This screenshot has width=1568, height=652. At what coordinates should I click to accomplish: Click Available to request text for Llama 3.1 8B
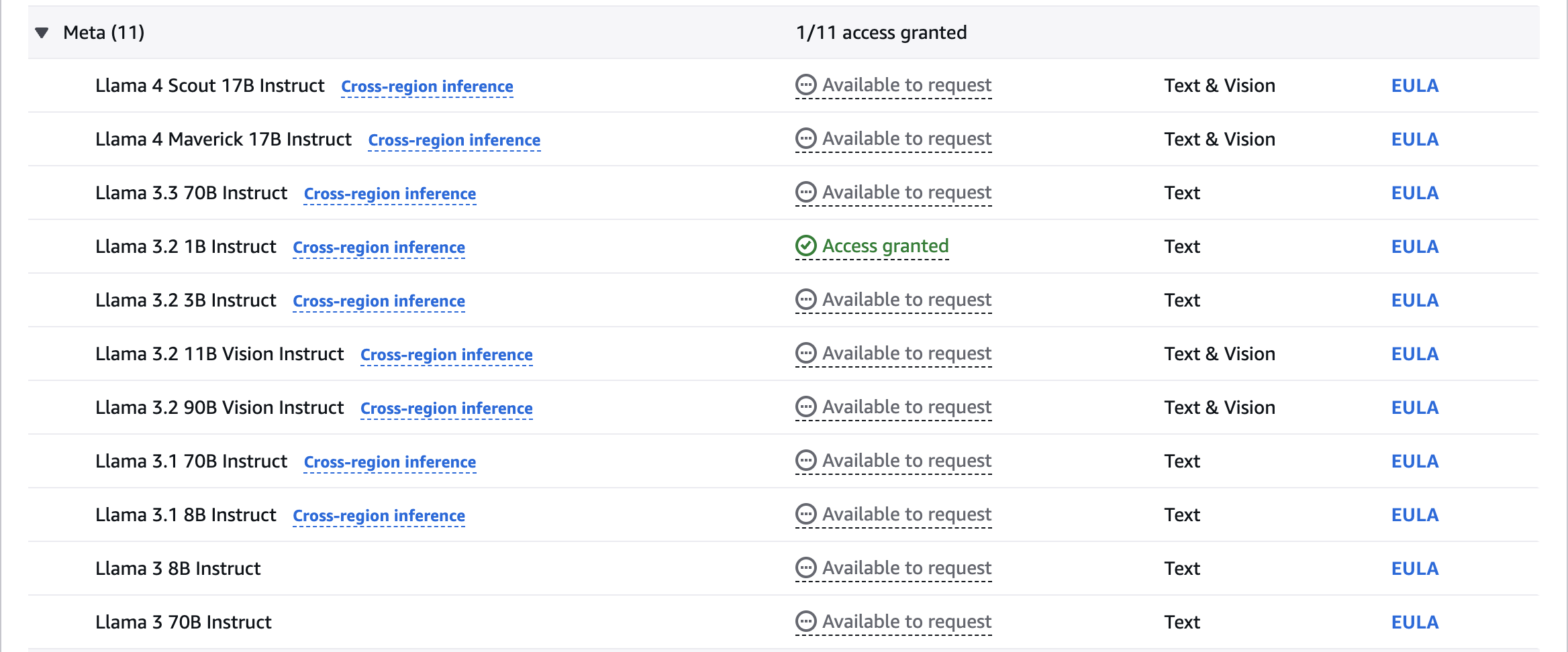pos(907,514)
